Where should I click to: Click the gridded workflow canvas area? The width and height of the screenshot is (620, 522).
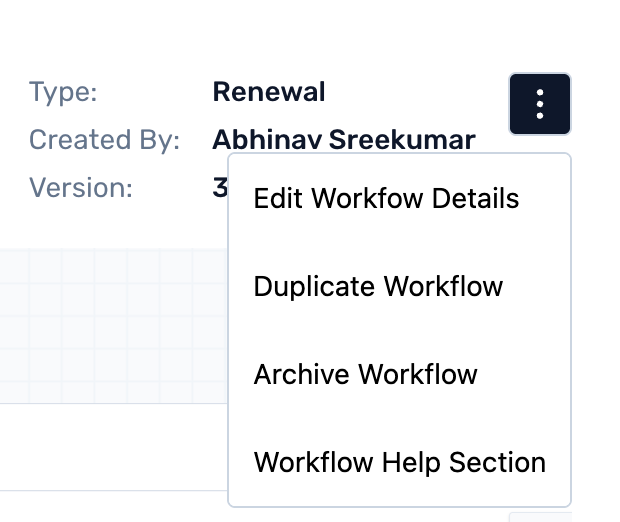(110, 320)
